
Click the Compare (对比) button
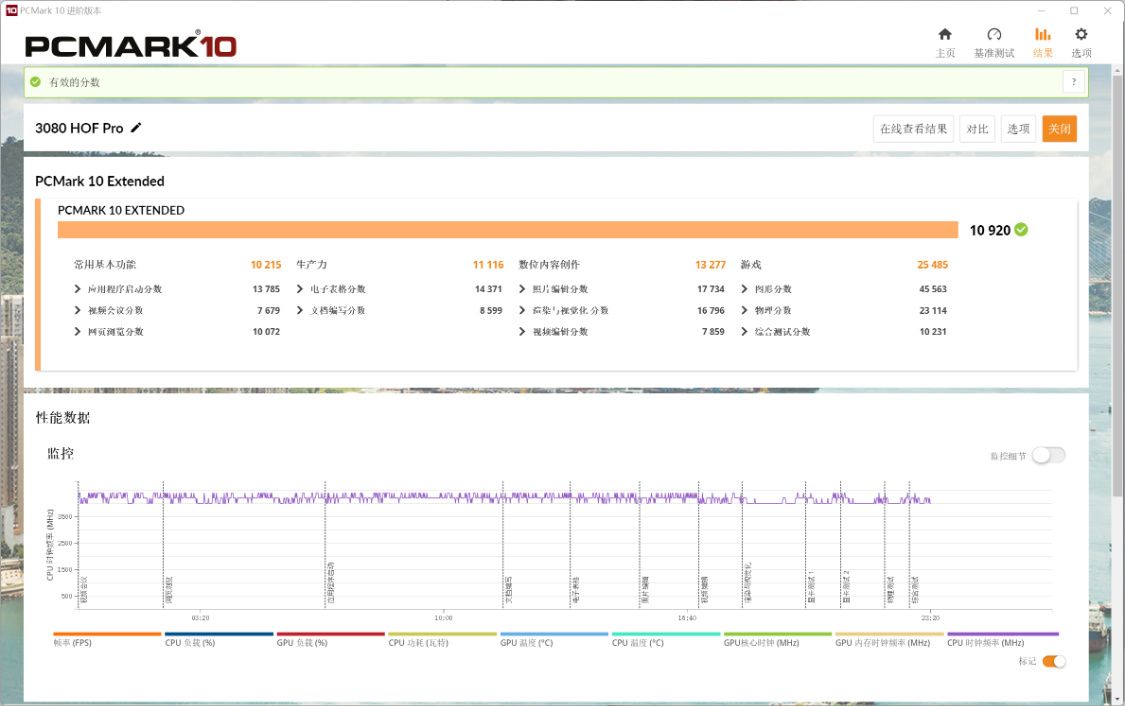(x=976, y=128)
